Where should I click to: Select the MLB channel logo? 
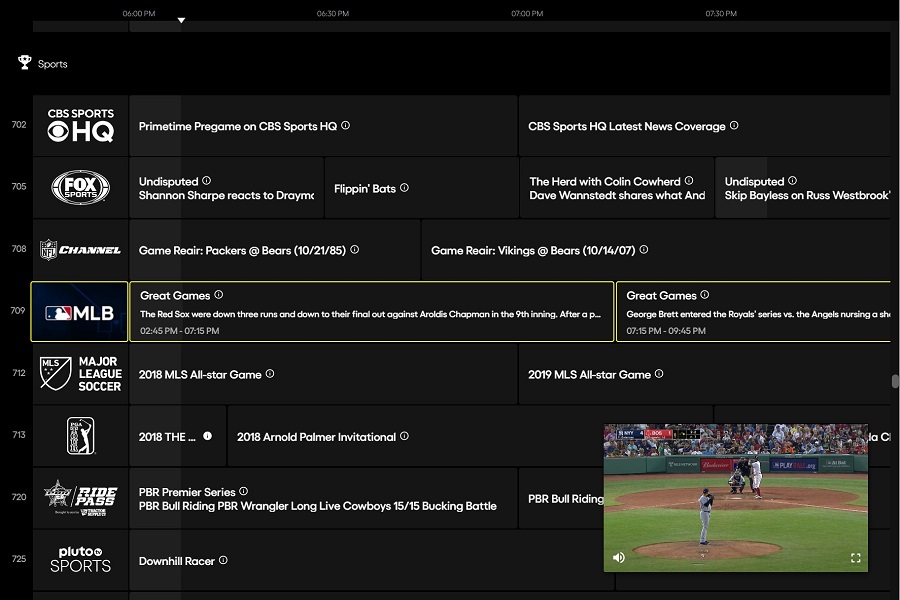pyautogui.click(x=79, y=311)
